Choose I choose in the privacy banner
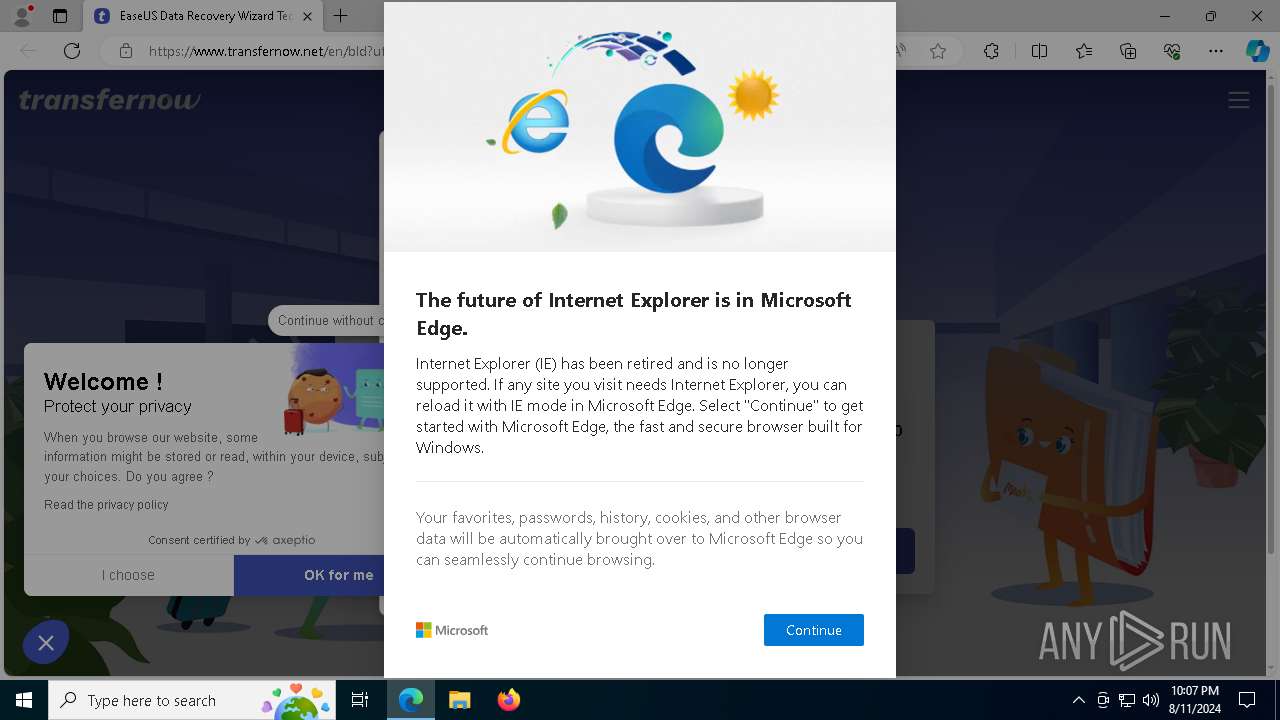The image size is (1280, 720). point(128,575)
